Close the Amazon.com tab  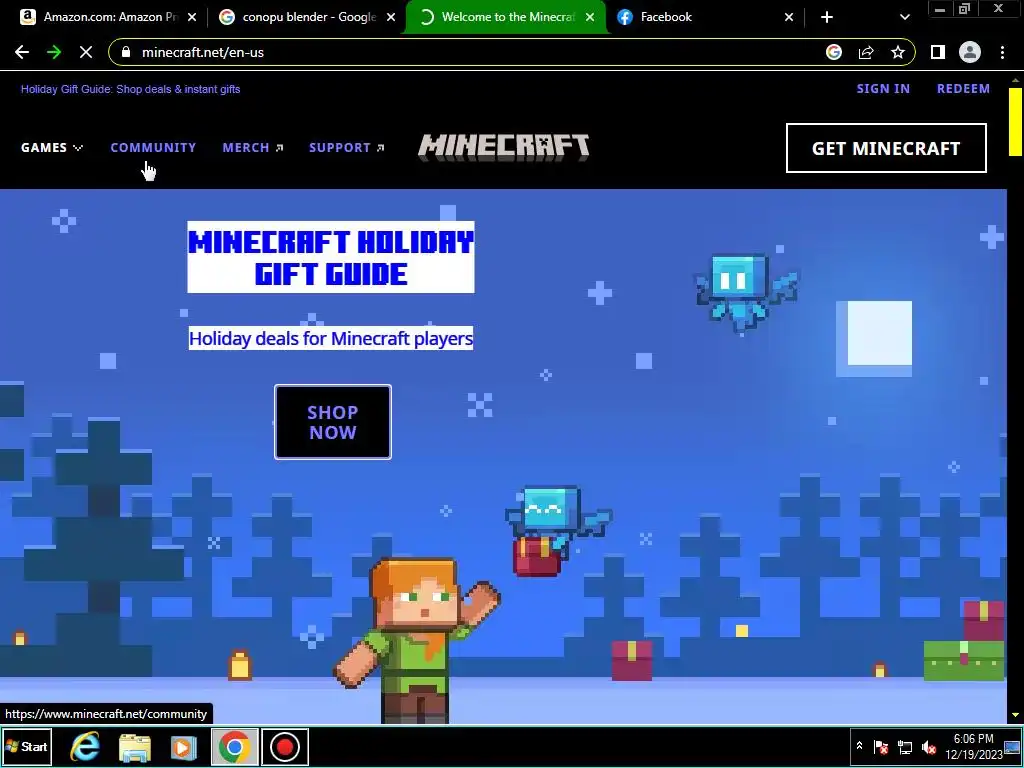[x=192, y=17]
